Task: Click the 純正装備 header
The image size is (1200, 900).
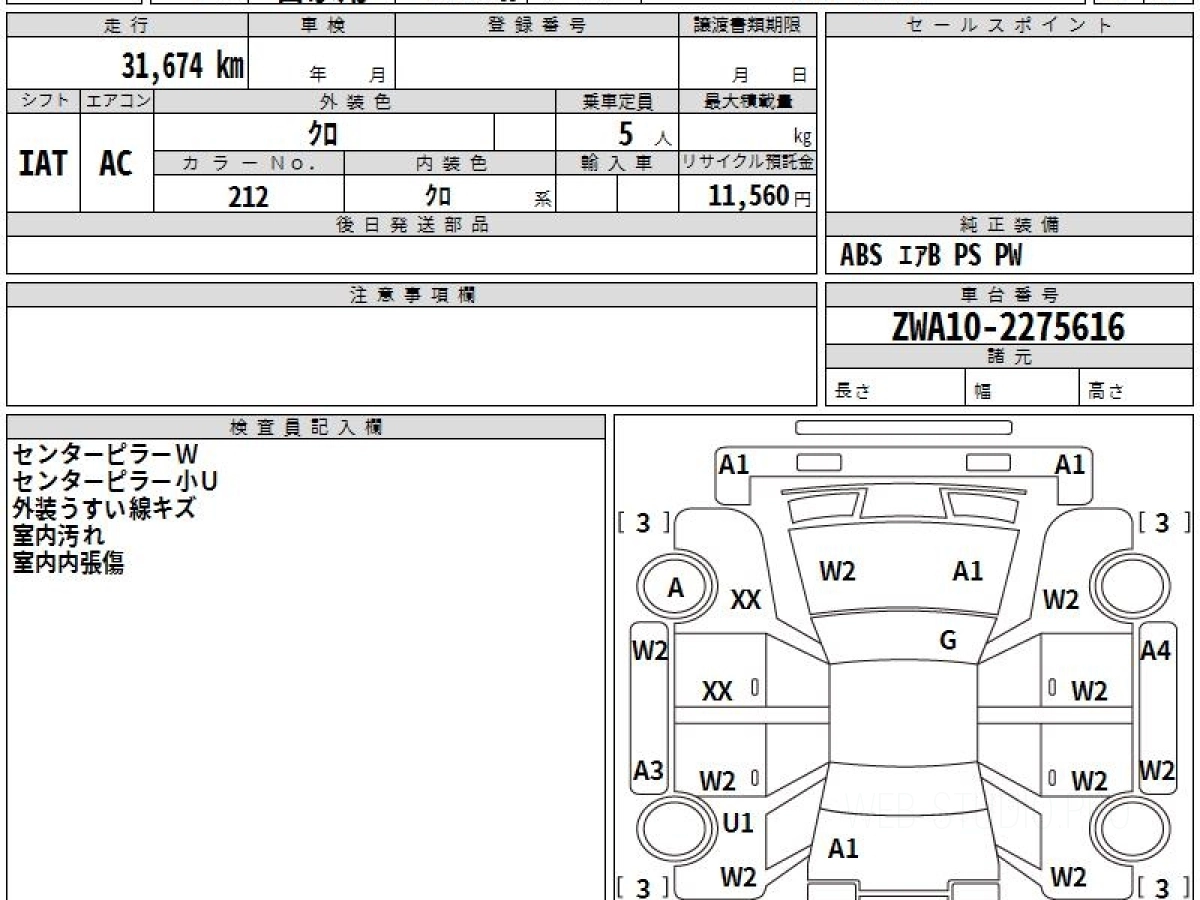Action: (1010, 225)
